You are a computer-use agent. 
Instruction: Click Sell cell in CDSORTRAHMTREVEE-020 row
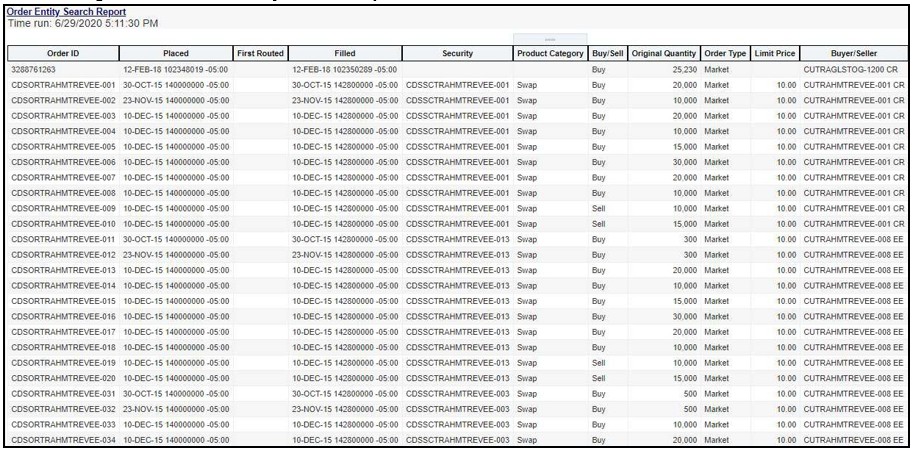(598, 378)
